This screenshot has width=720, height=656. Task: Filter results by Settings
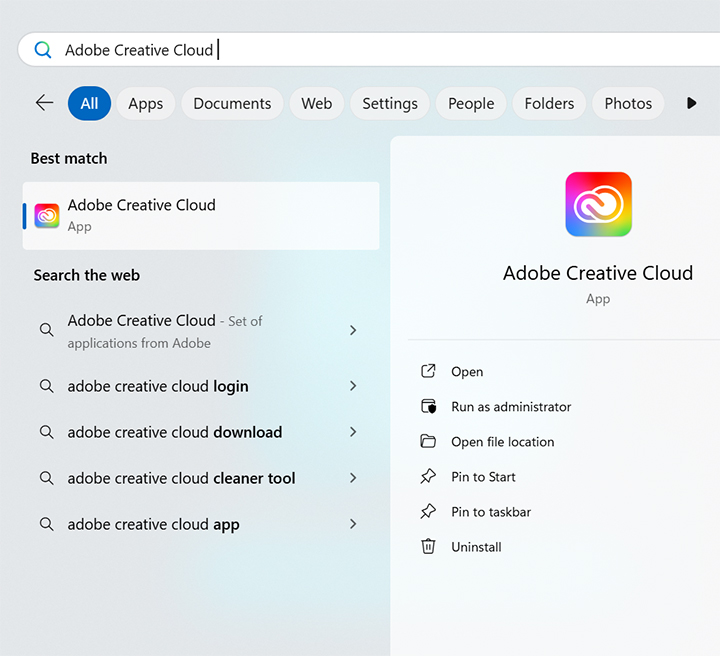tap(390, 103)
